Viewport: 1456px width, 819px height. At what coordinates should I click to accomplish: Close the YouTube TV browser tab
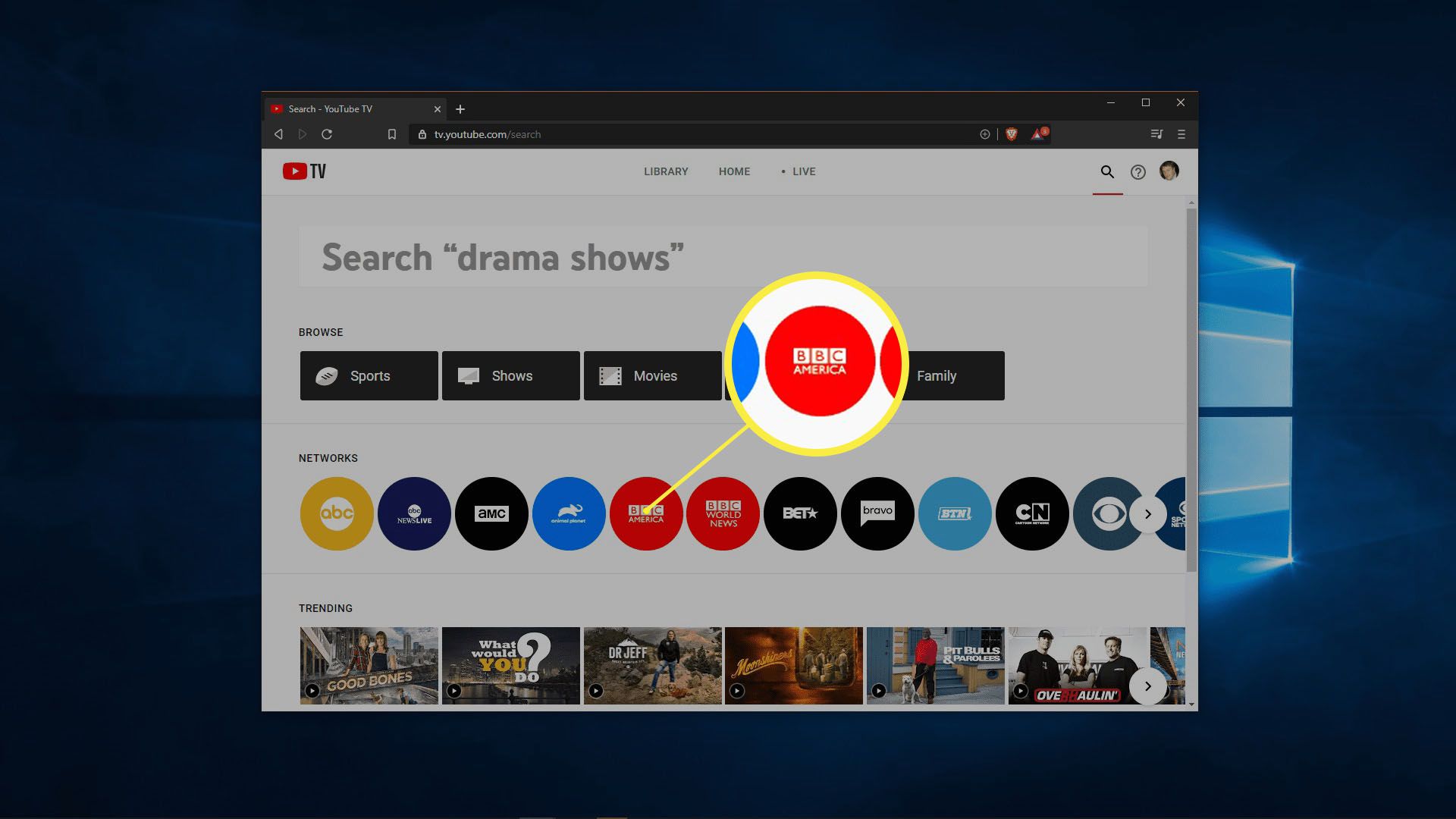(438, 109)
